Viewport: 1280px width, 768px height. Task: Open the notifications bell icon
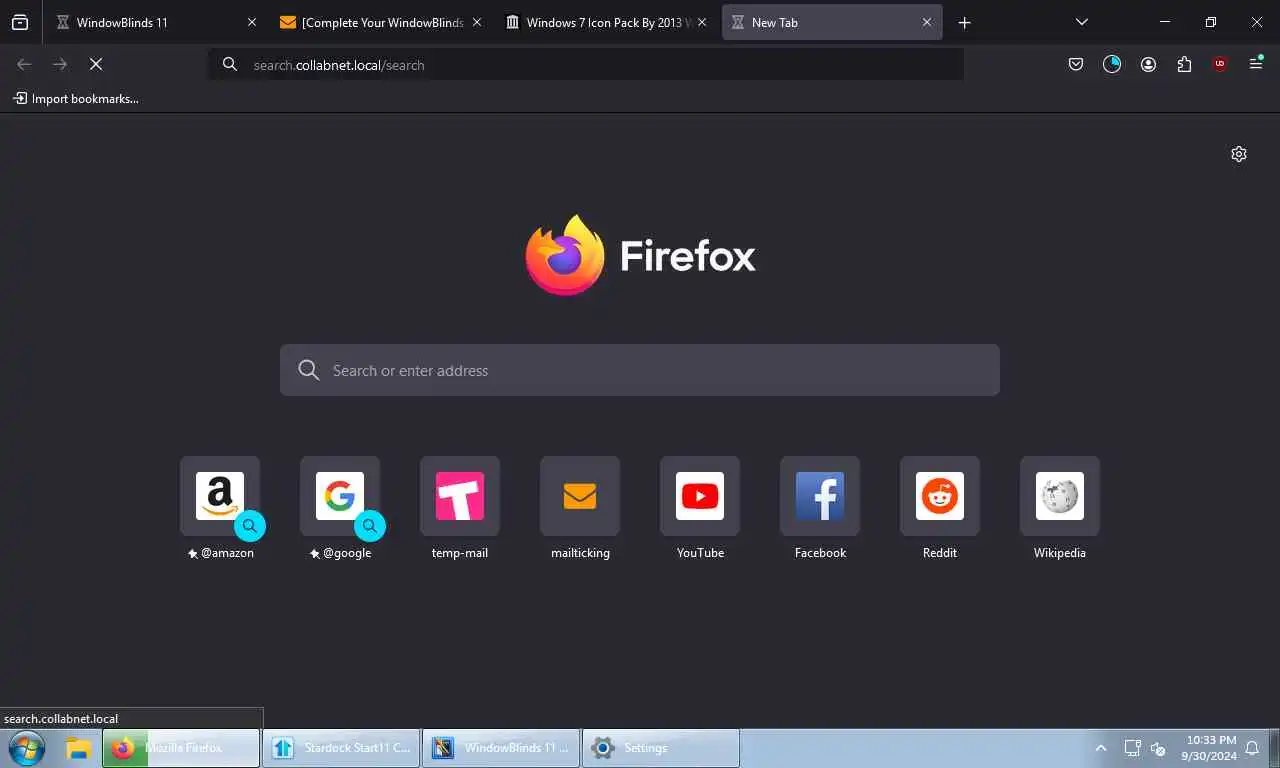pos(1252,748)
